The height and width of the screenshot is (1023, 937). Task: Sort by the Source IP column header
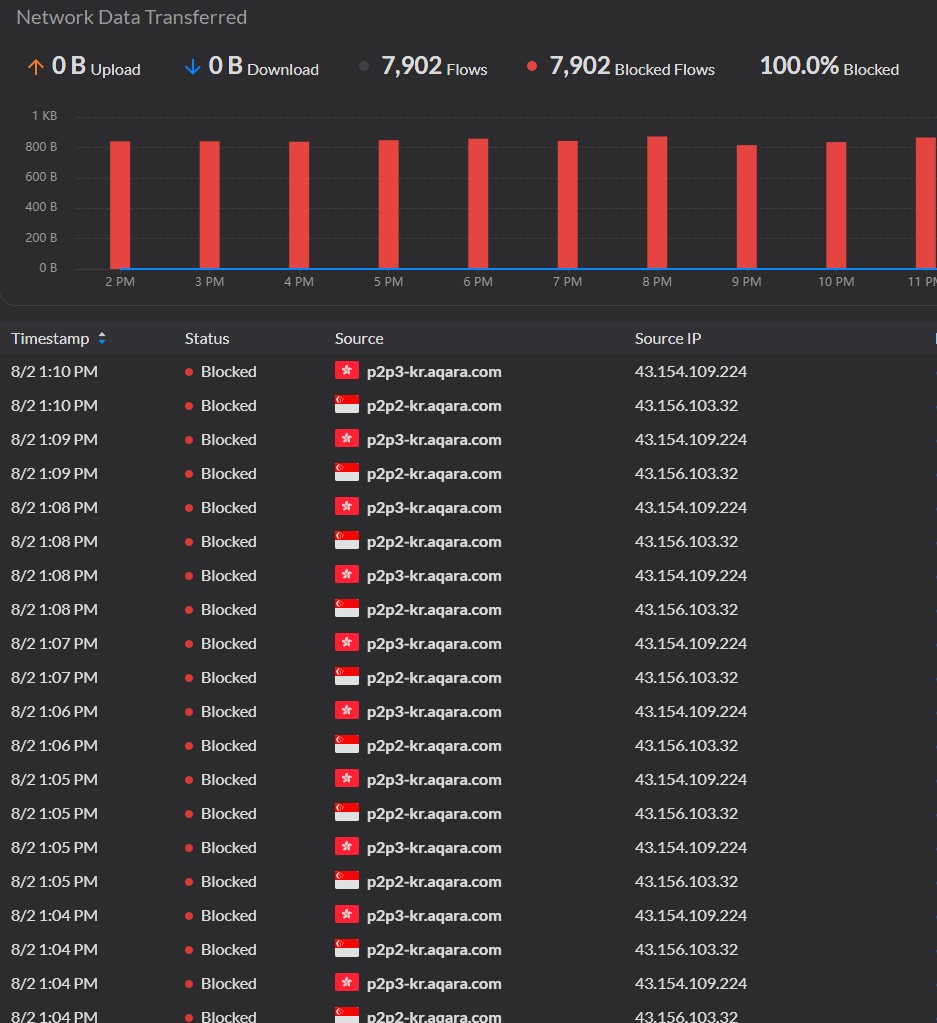coord(668,338)
